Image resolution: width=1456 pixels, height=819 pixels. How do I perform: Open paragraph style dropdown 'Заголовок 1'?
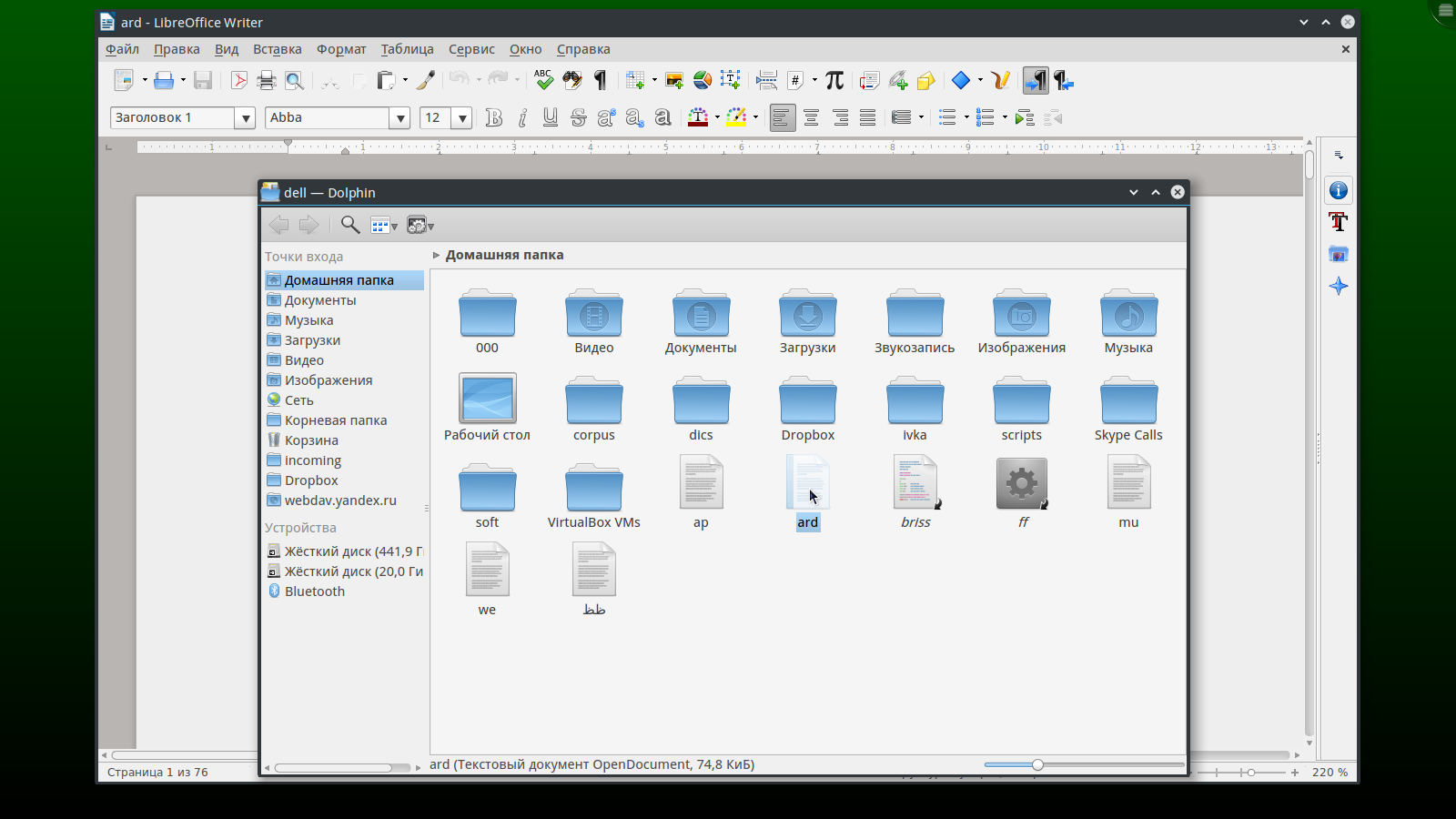tap(245, 118)
